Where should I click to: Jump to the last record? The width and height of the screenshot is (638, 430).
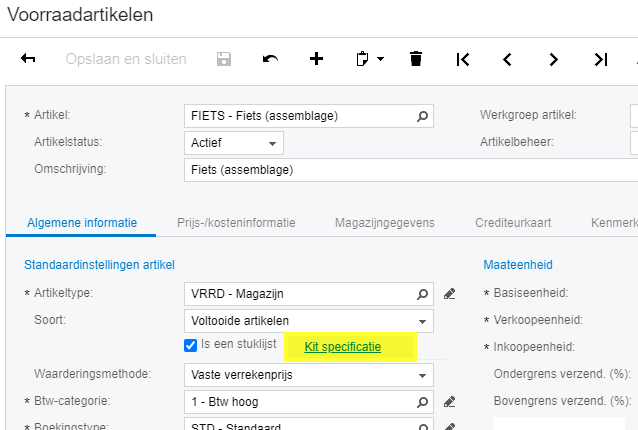click(x=600, y=59)
